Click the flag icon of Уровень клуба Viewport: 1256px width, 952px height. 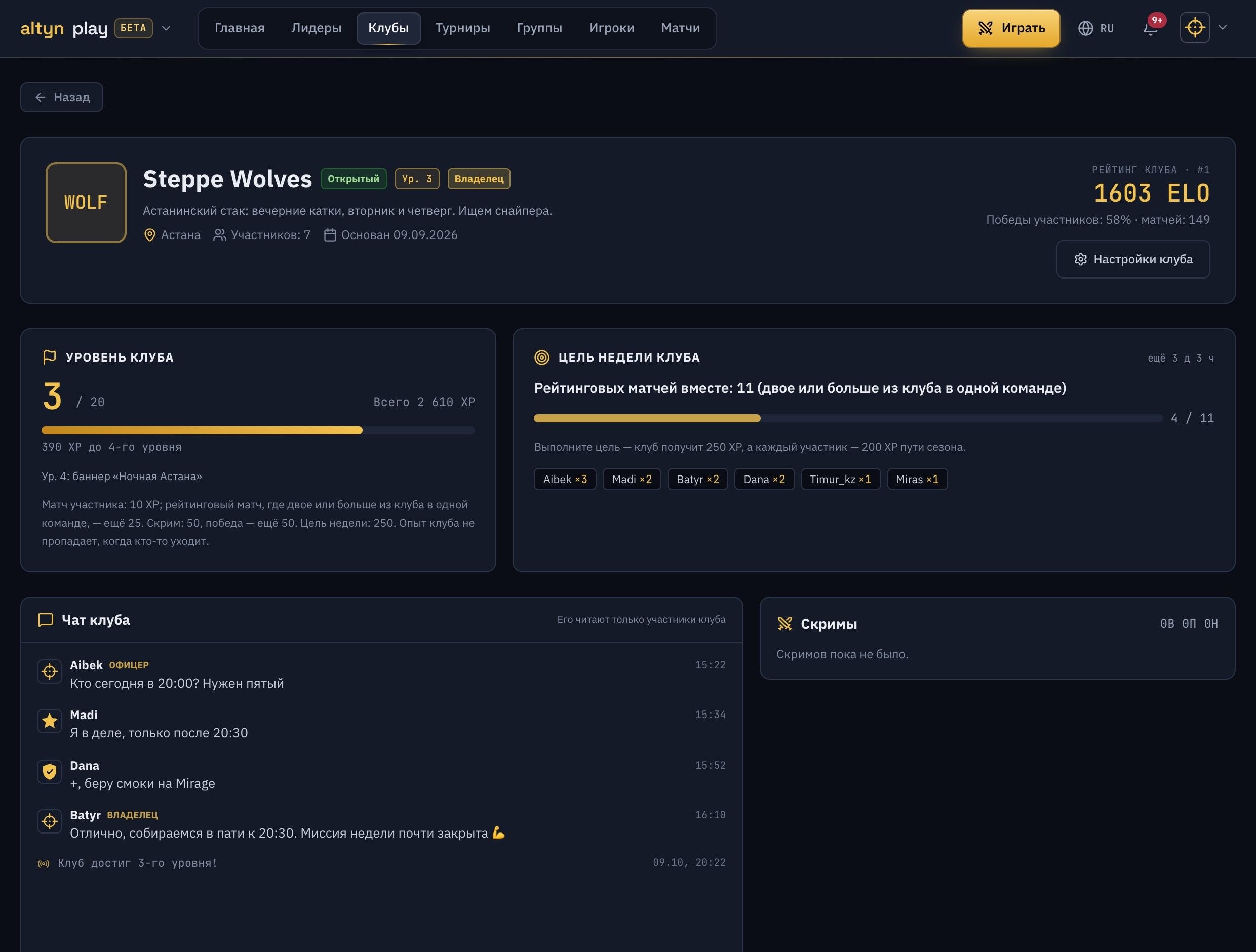tap(50, 357)
